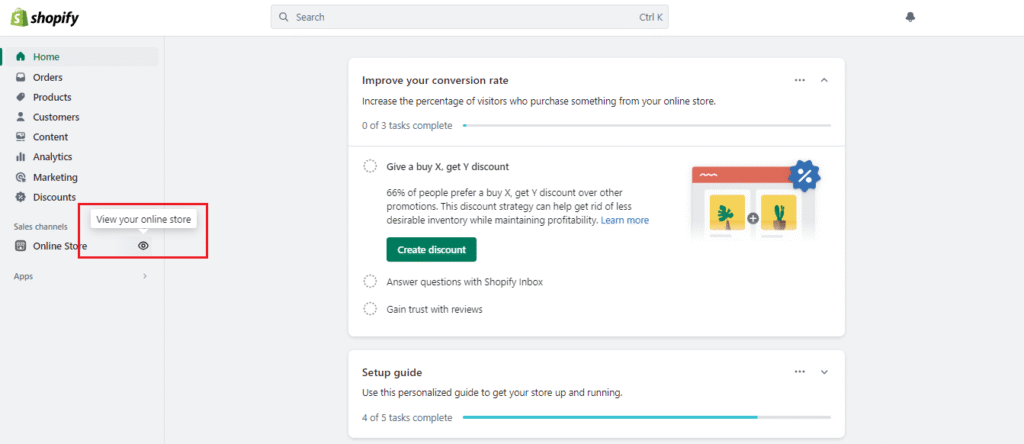Open Content in the sidebar
This screenshot has width=1024, height=444.
(50, 137)
